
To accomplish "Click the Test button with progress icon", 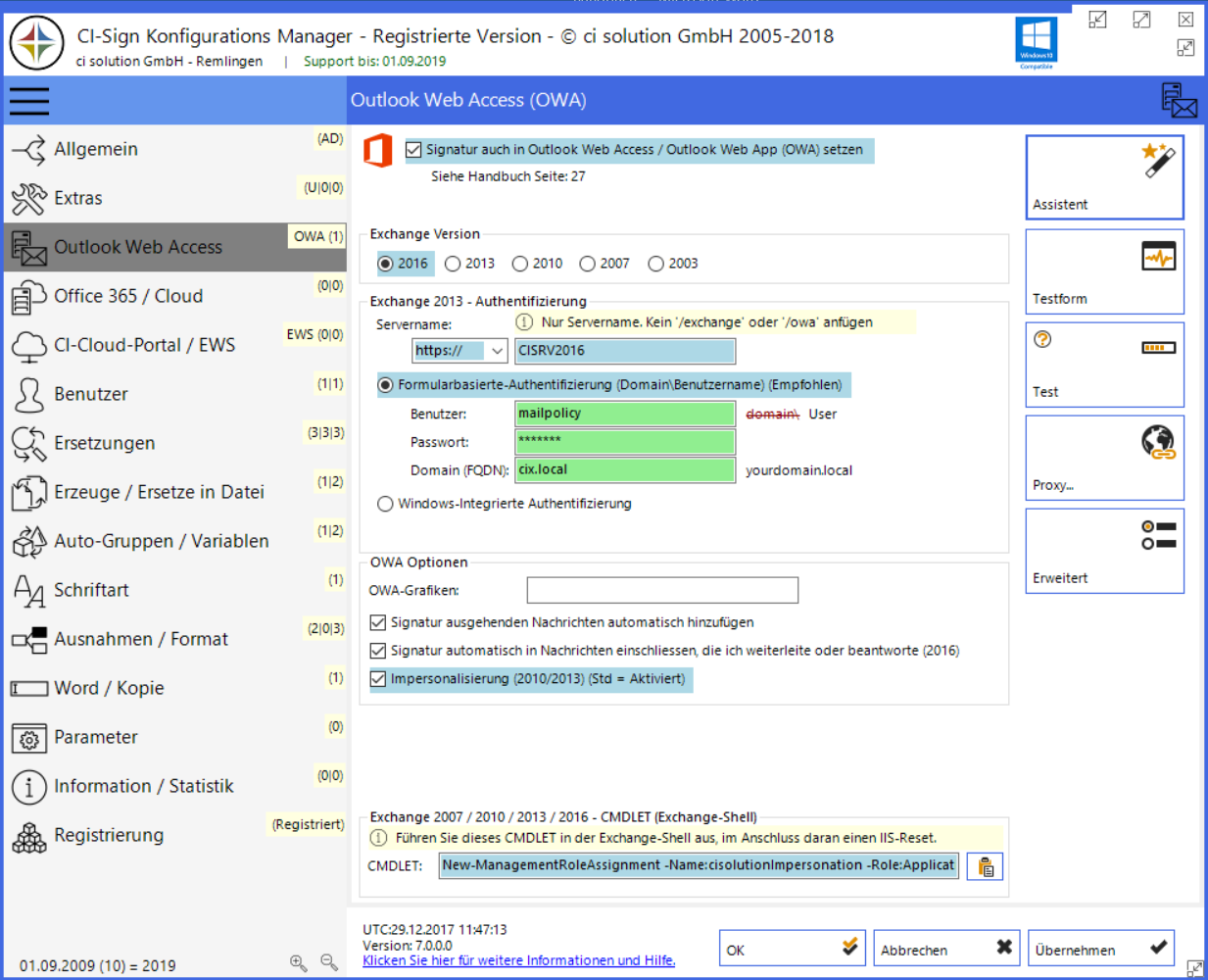I will click(1104, 365).
